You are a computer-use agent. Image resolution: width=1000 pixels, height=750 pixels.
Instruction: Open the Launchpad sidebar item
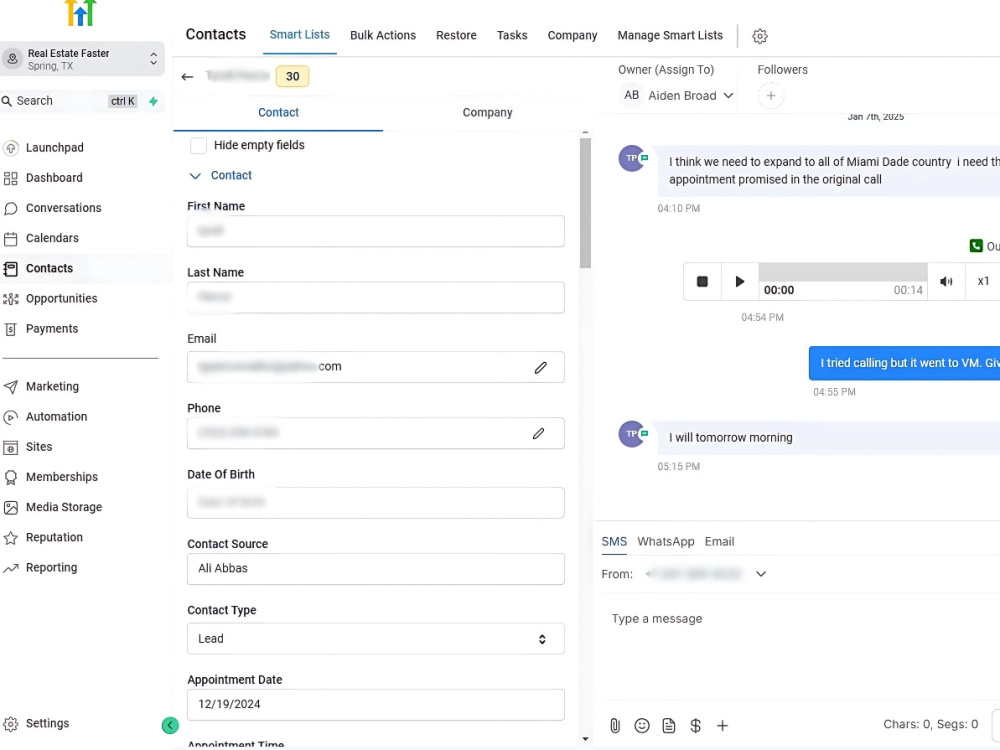click(54, 147)
